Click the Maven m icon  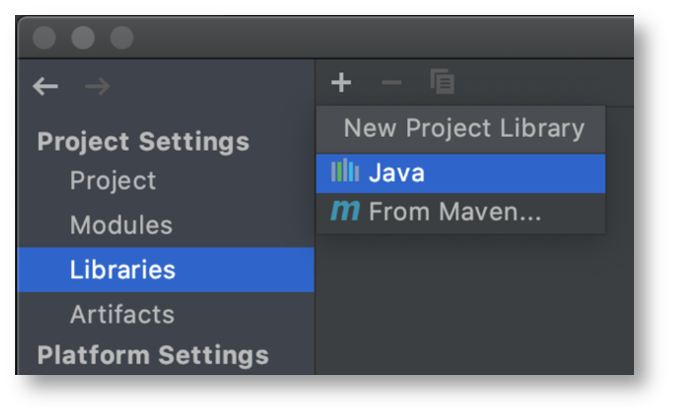pyautogui.click(x=345, y=211)
